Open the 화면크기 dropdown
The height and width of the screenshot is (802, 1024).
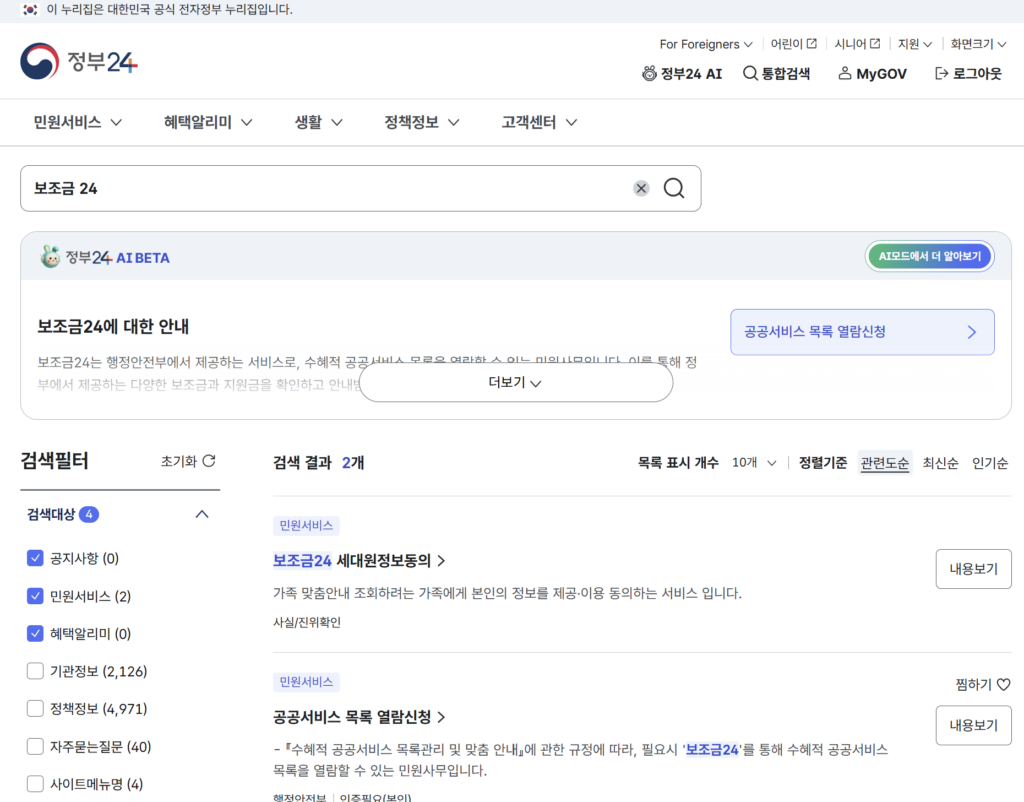click(978, 44)
